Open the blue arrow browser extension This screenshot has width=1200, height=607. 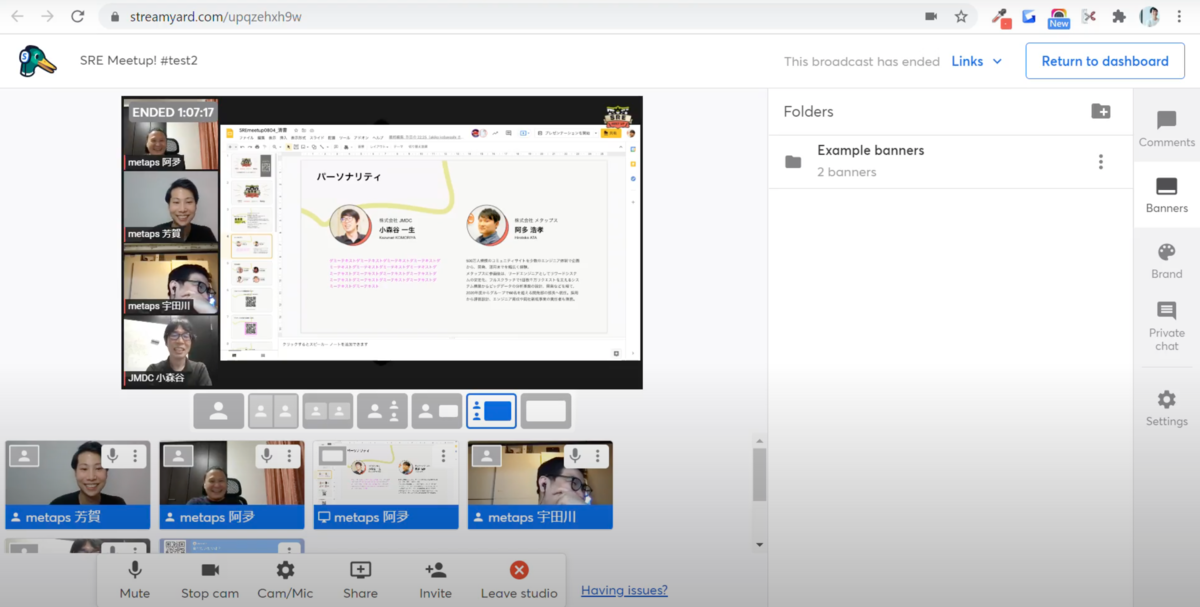[1029, 16]
